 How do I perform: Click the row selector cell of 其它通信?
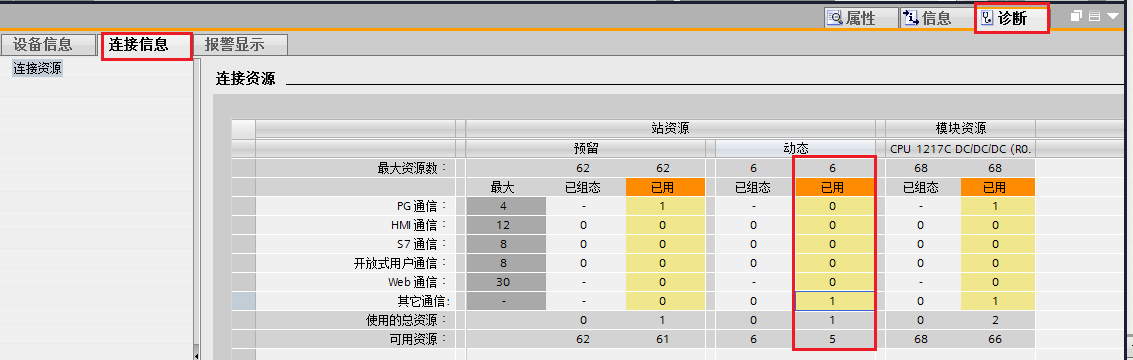(244, 301)
